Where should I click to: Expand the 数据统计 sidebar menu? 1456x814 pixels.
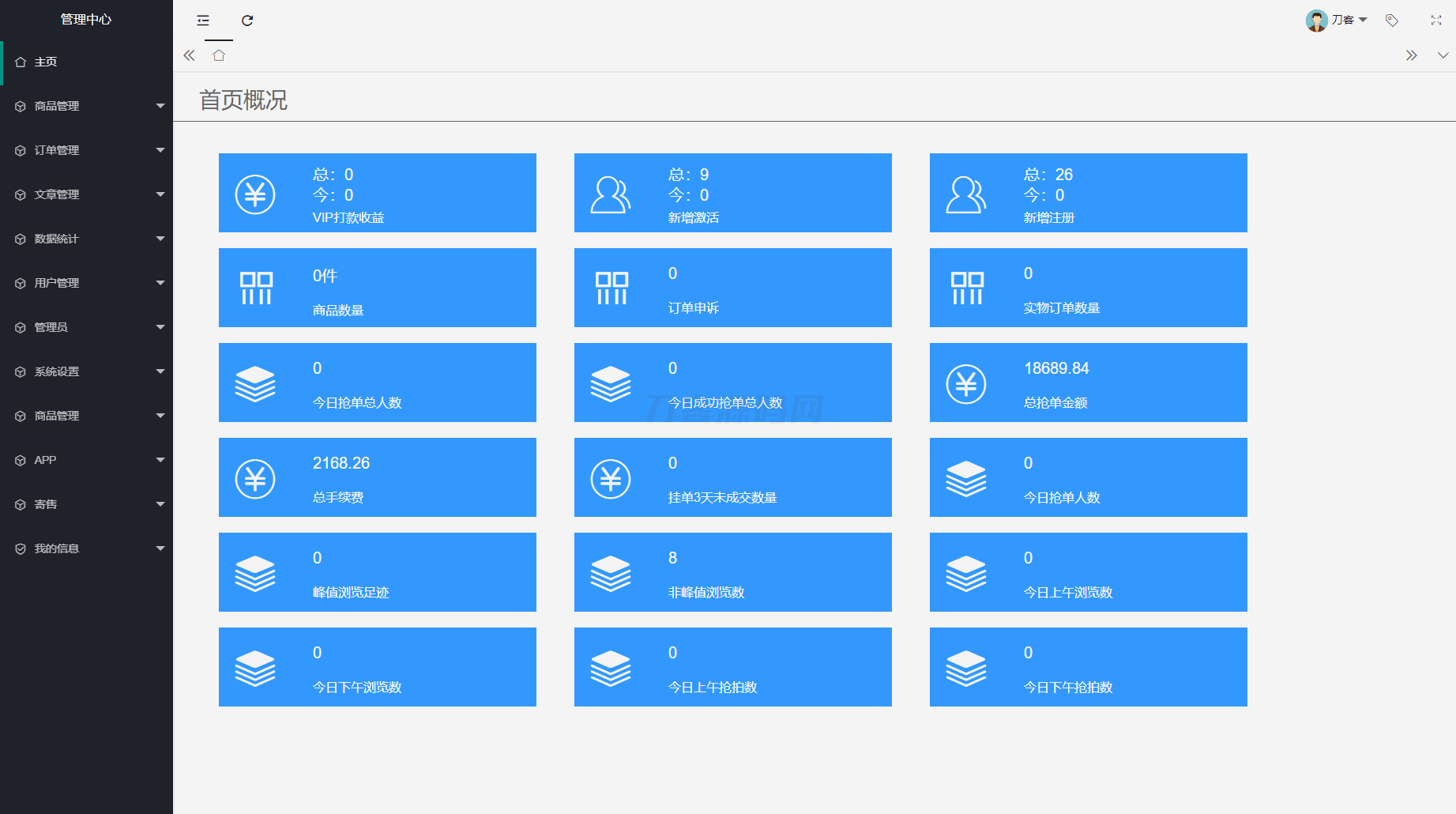click(86, 239)
